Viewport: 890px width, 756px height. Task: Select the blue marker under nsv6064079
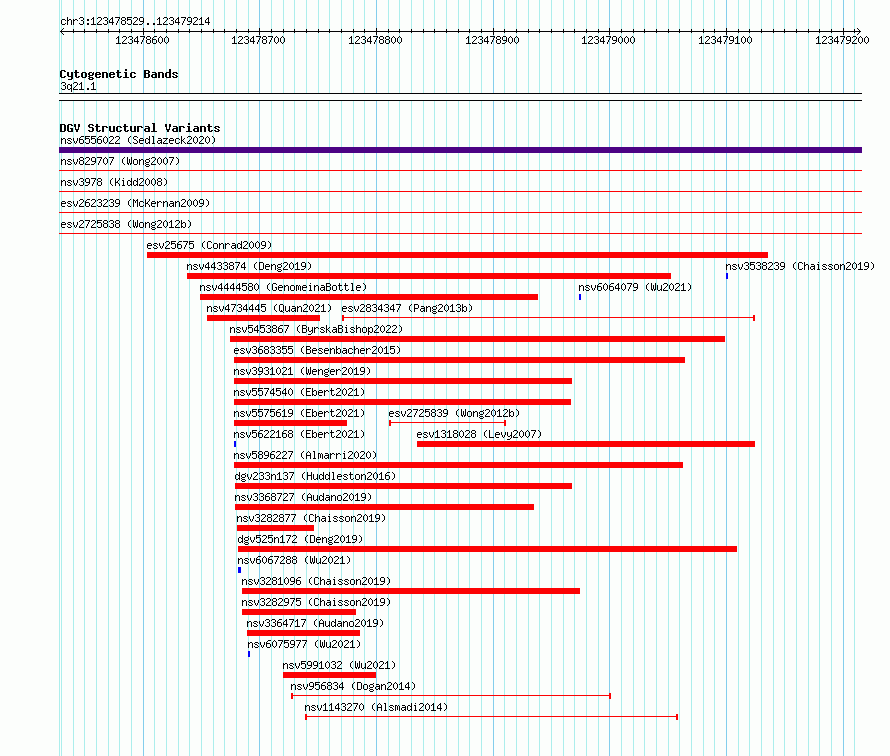[x=580, y=297]
